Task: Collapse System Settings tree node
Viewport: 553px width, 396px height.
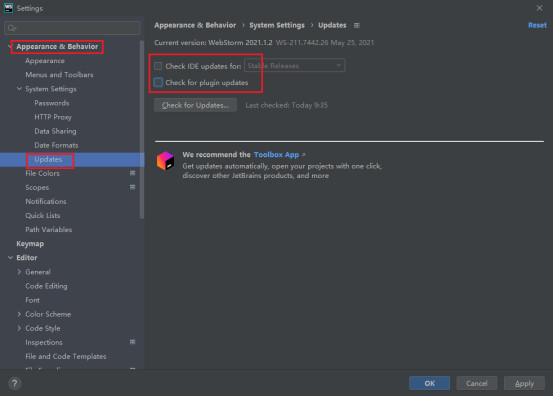Action: pyautogui.click(x=19, y=89)
